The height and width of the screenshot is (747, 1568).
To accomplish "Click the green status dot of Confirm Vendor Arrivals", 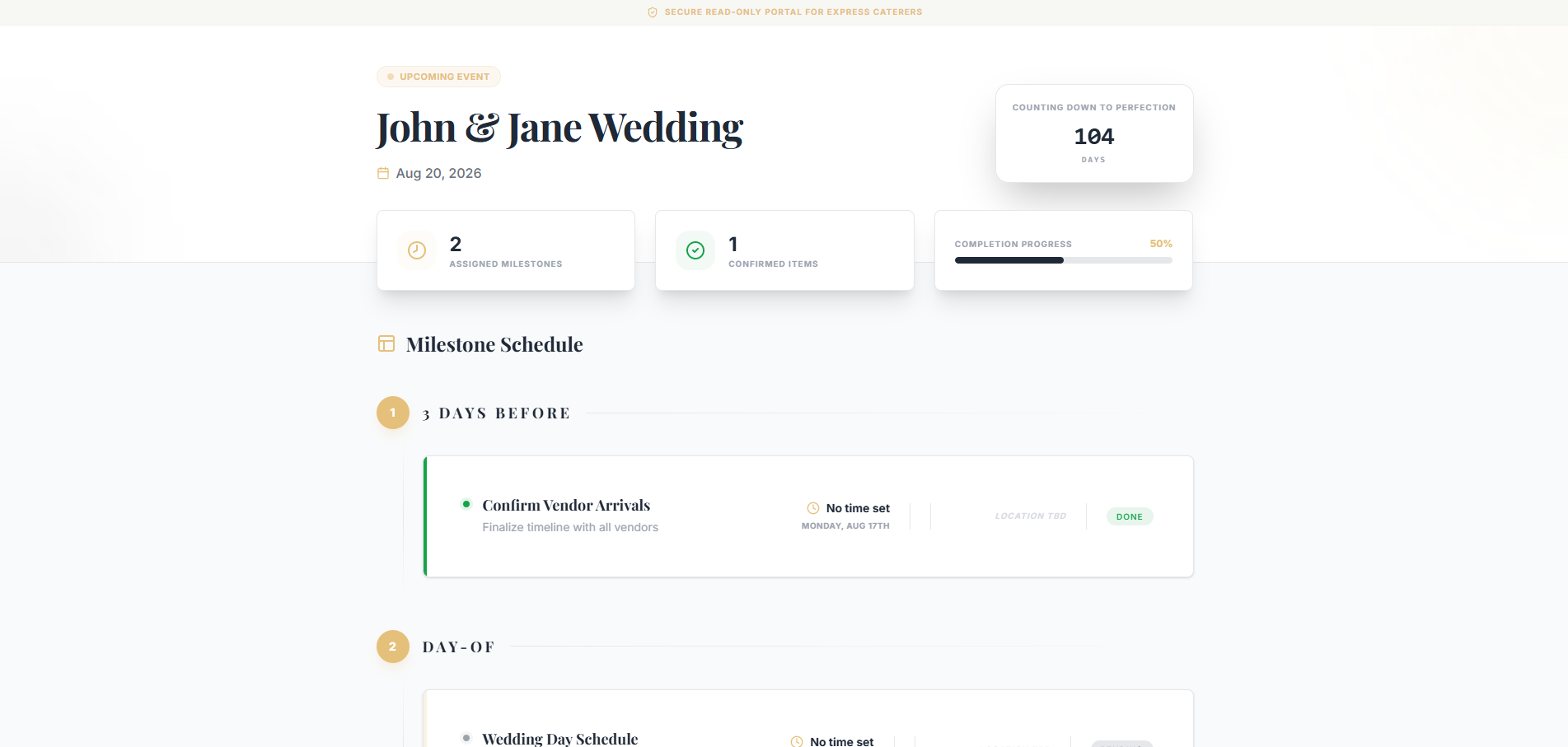I will (466, 504).
